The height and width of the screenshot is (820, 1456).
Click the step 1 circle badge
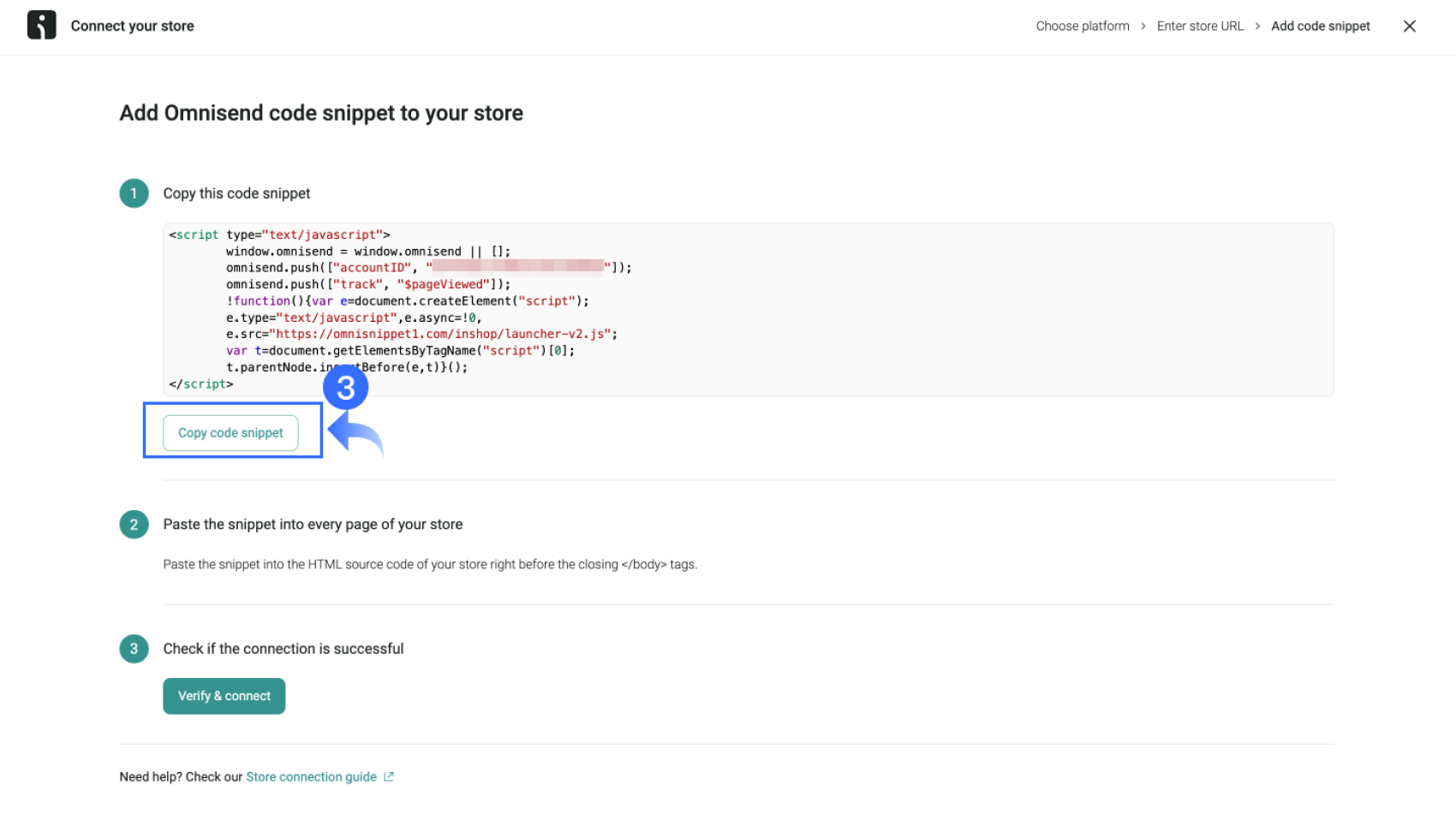(134, 193)
